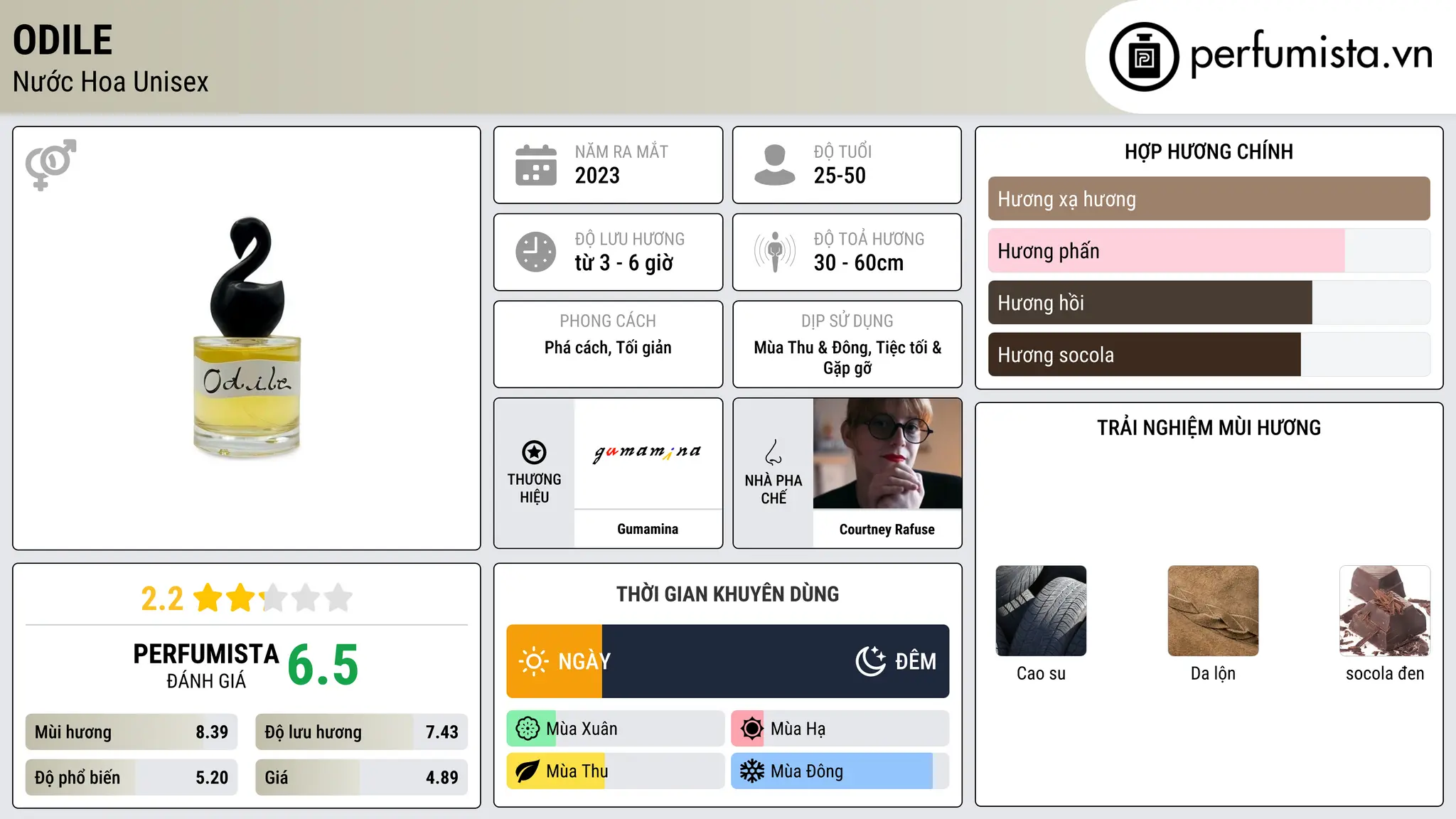This screenshot has height=819, width=1456.
Task: Click the Độ phổ biến 5.20 score bar
Action: [x=132, y=778]
